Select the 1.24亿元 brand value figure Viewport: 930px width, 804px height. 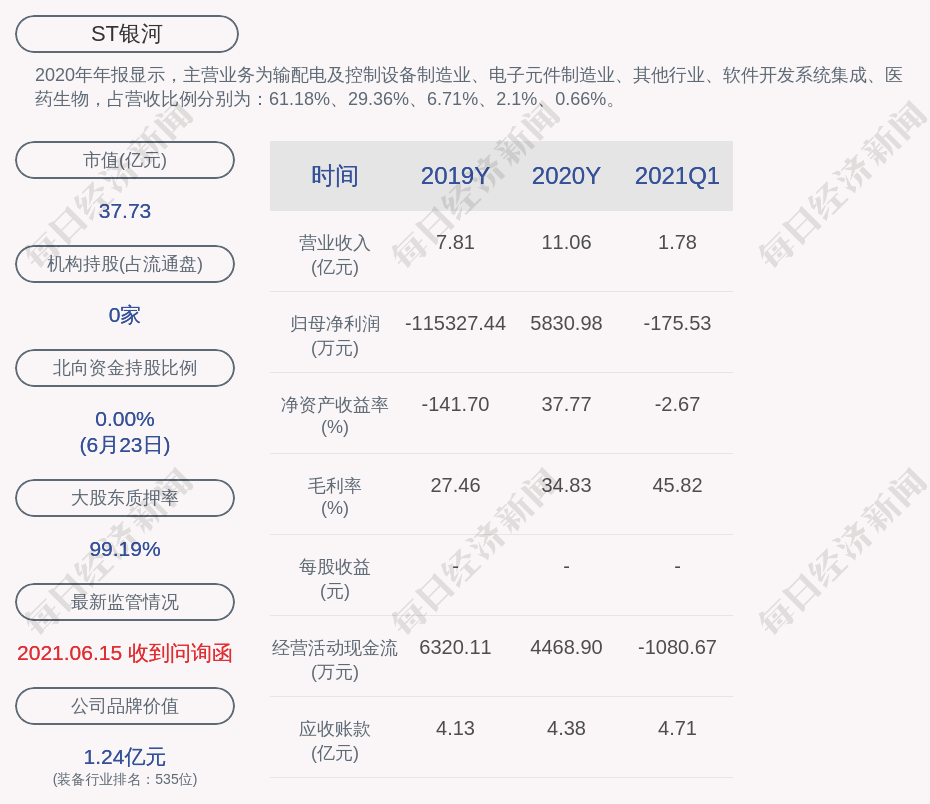[x=125, y=757]
